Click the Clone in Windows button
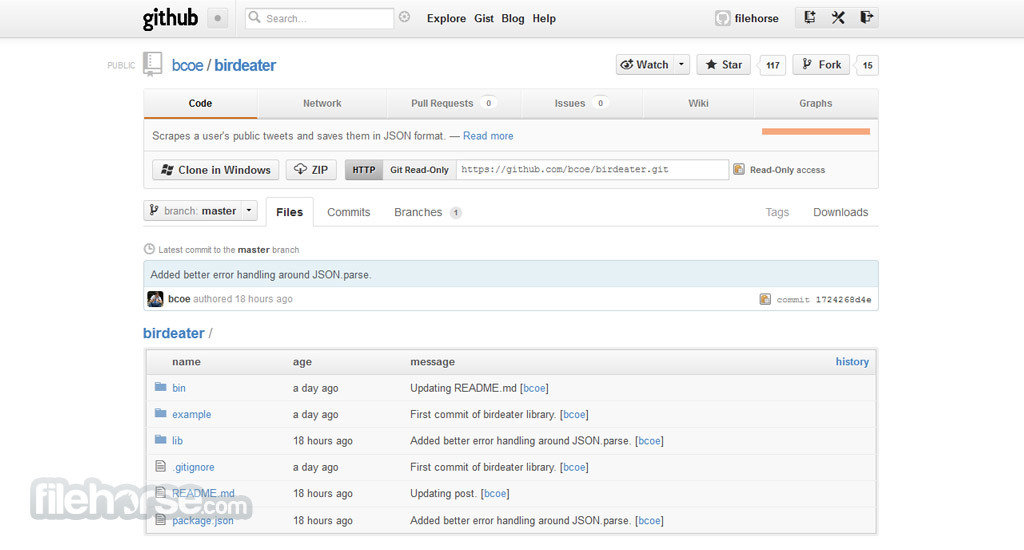This screenshot has height=550, width=1024. coord(216,170)
